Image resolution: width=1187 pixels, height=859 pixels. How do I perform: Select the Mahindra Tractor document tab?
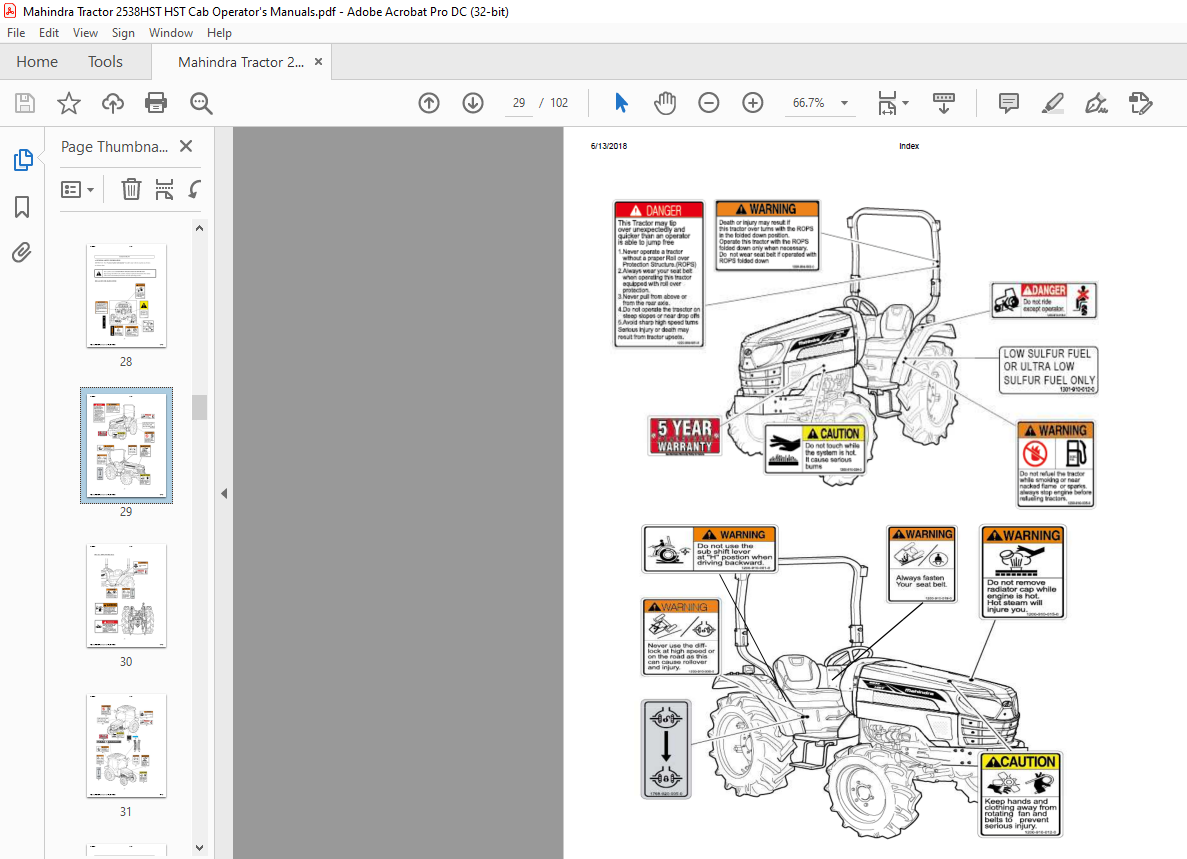[x=241, y=62]
